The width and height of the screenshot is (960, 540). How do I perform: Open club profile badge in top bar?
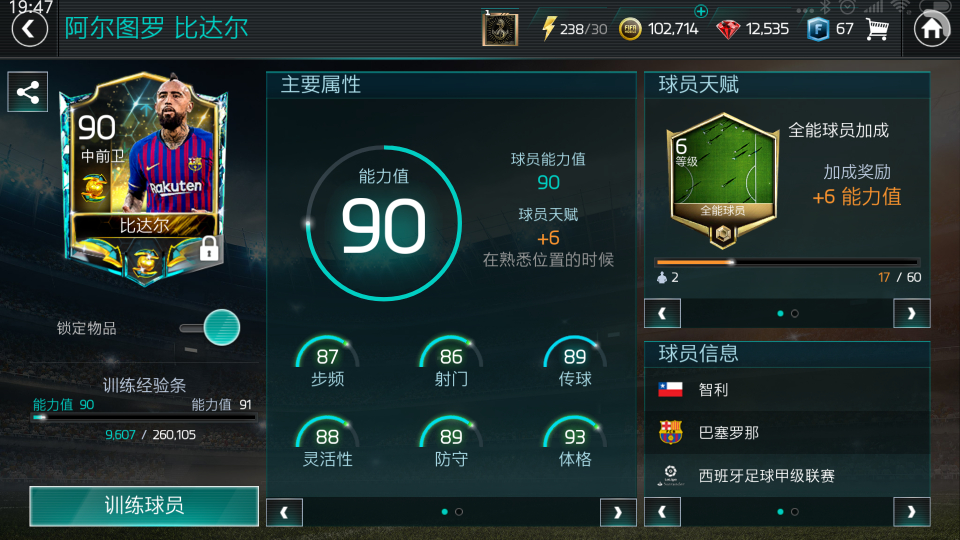click(x=500, y=28)
